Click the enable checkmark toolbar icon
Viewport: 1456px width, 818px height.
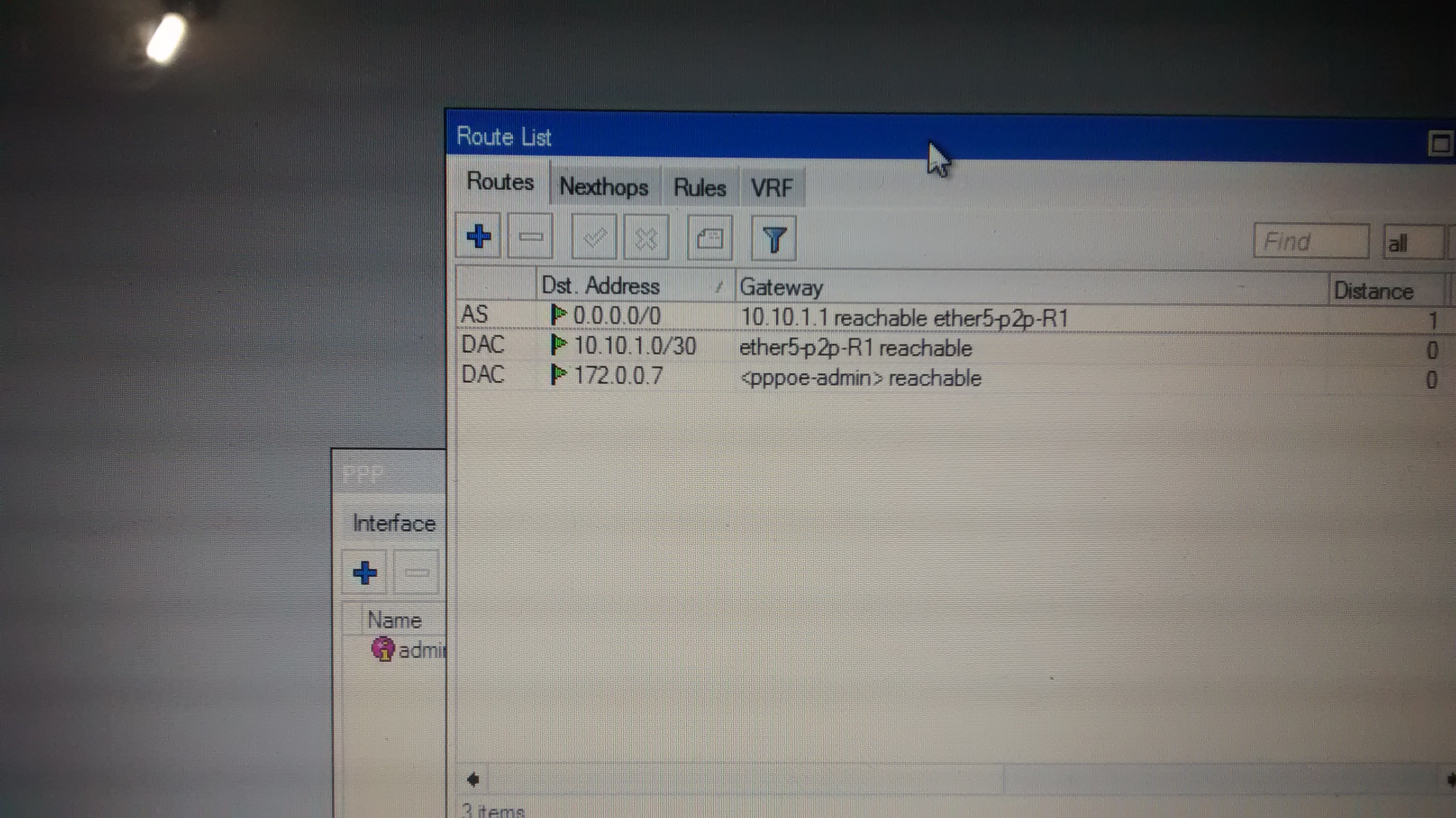pos(594,238)
